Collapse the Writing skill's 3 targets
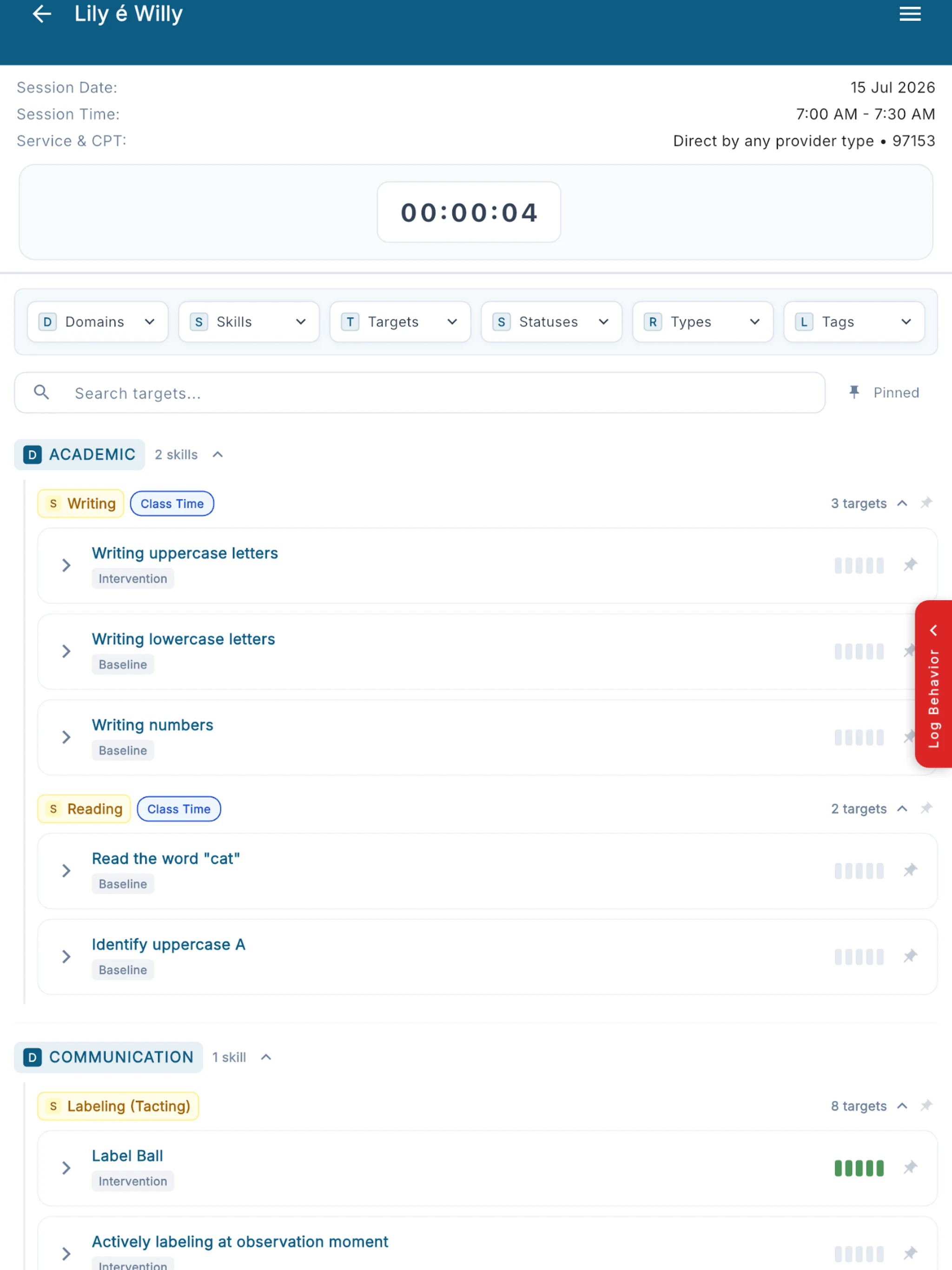952x1270 pixels. coord(902,503)
